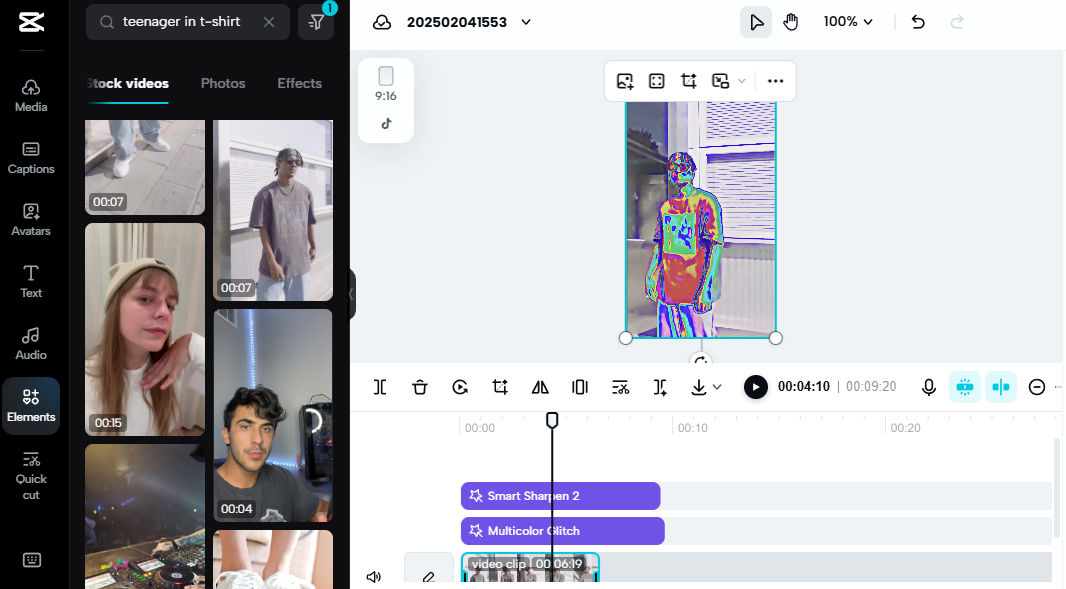Screen dimensions: 1066x589
Task: Open the Quick cut tool
Action: tap(31, 475)
